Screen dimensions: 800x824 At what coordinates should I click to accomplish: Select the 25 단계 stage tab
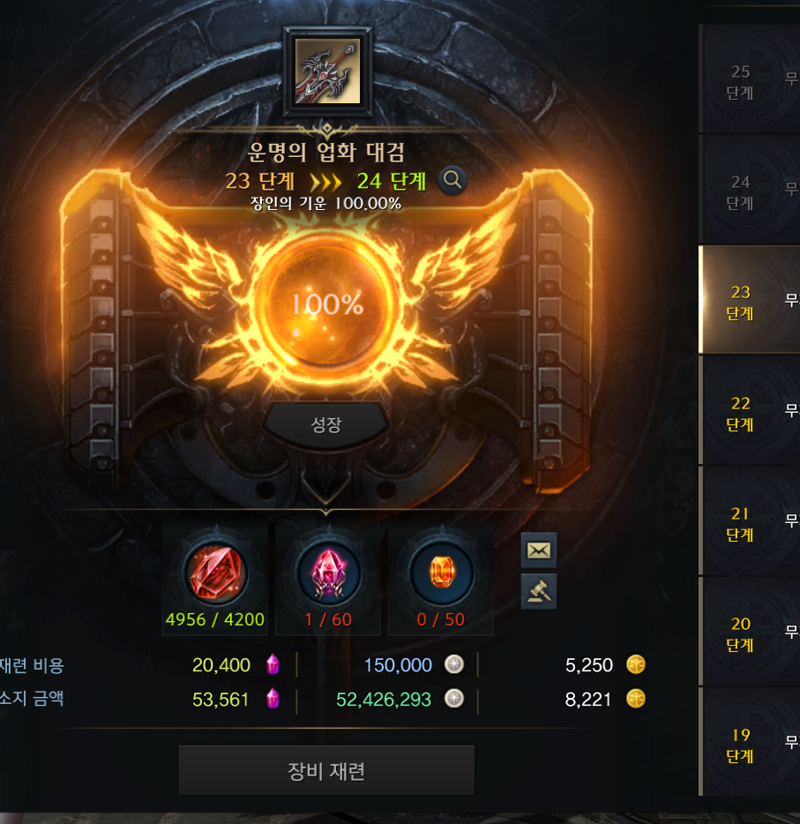pos(750,79)
